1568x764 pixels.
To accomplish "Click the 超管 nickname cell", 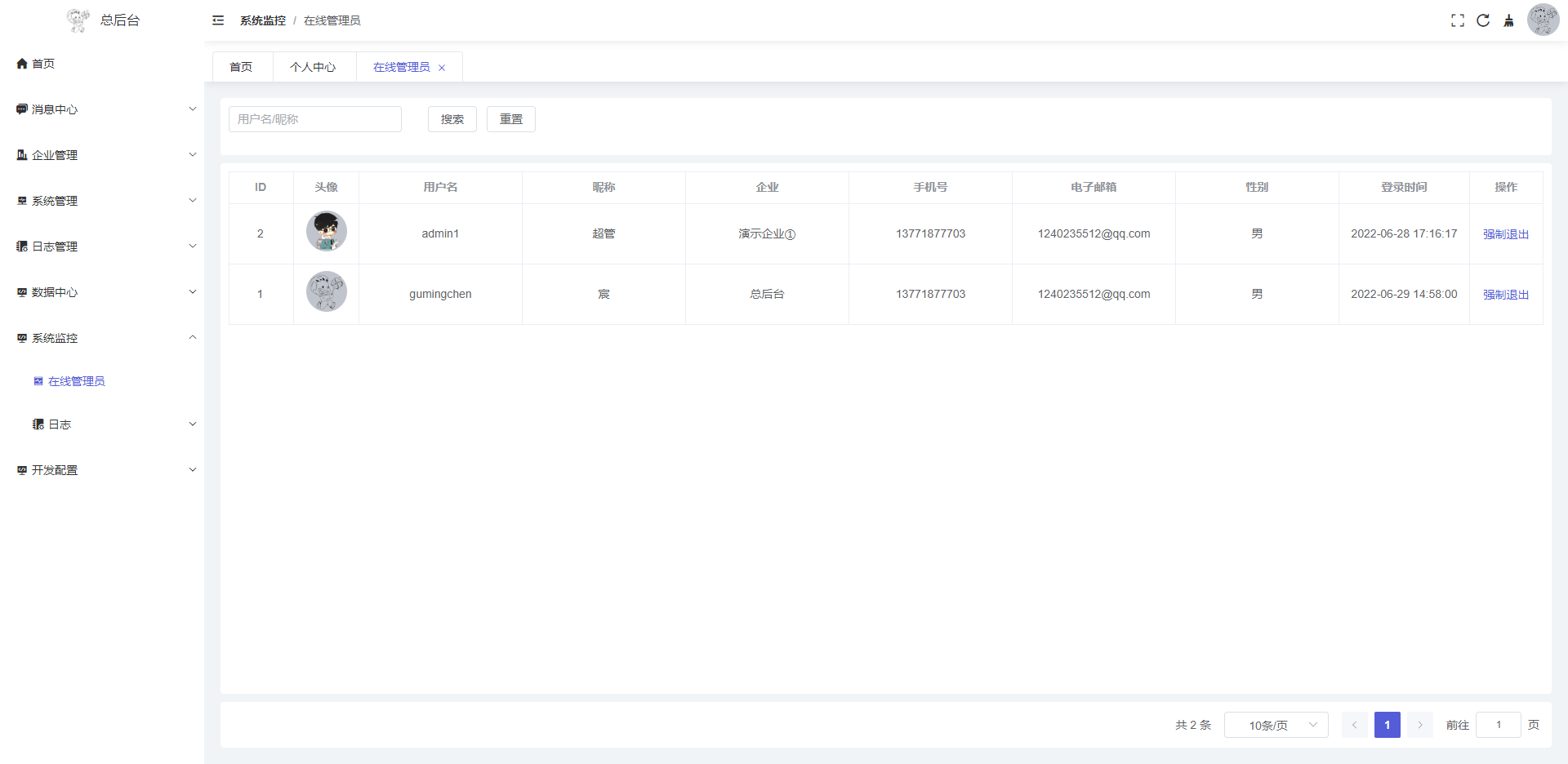I will [604, 233].
